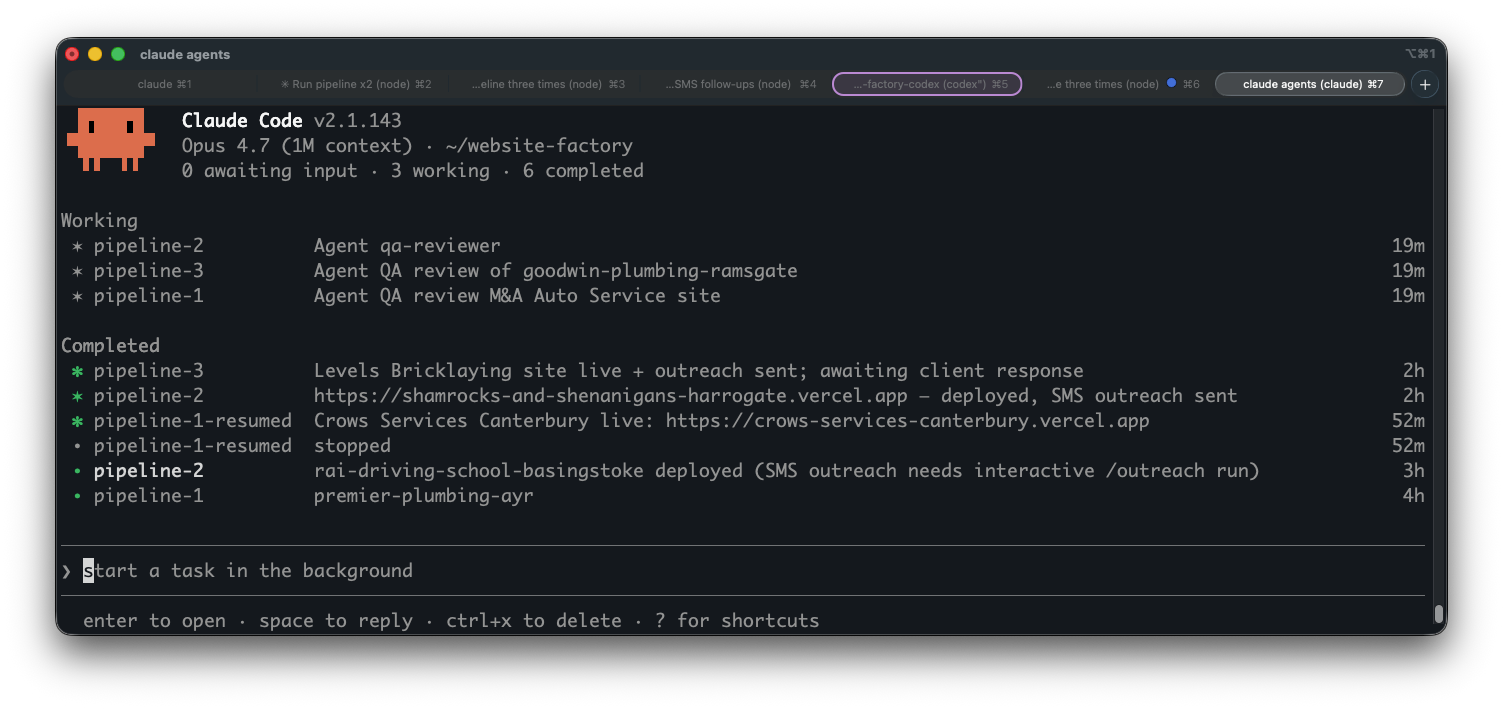Image resolution: width=1503 pixels, height=709 pixels.
Task: Select completed pipeline-1 premier-plumbing-ayr row
Action: (x=743, y=496)
